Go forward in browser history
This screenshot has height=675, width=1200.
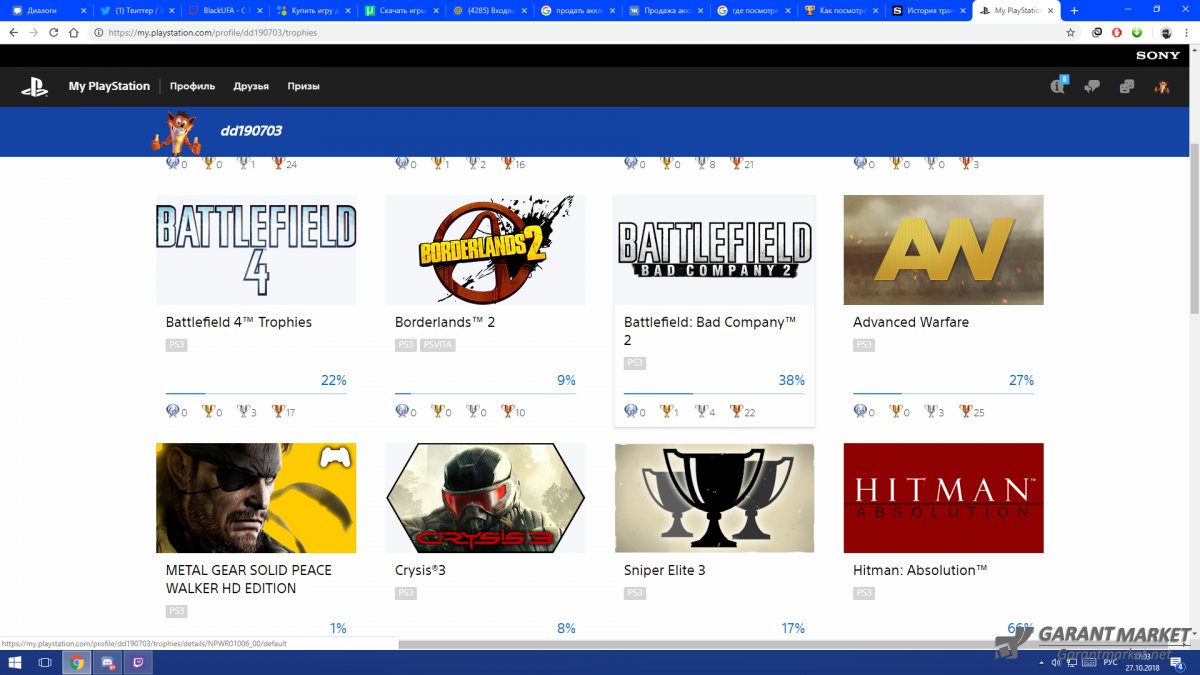[x=34, y=32]
